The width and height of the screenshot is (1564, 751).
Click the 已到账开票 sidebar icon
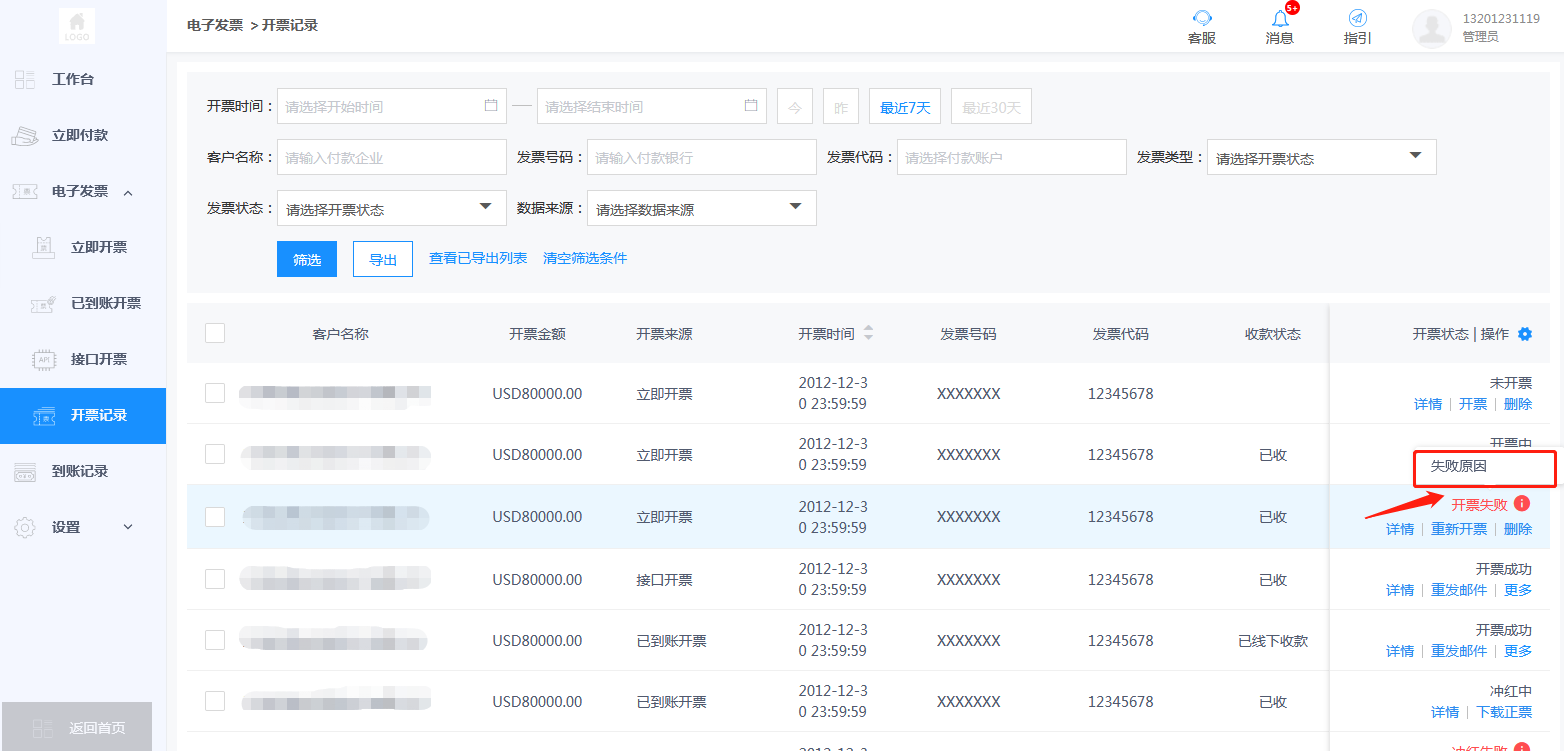click(42, 303)
